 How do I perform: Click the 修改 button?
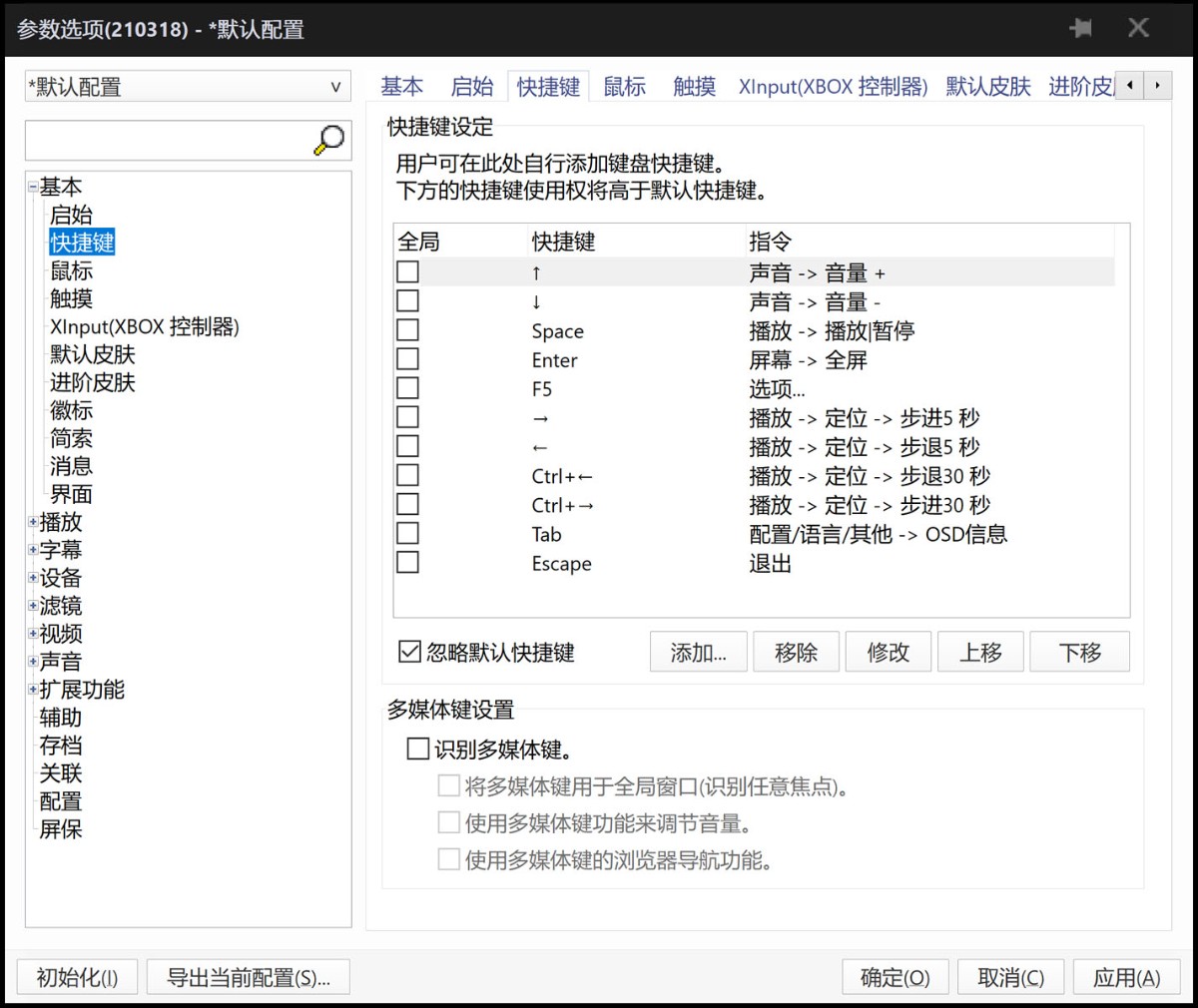click(x=889, y=653)
